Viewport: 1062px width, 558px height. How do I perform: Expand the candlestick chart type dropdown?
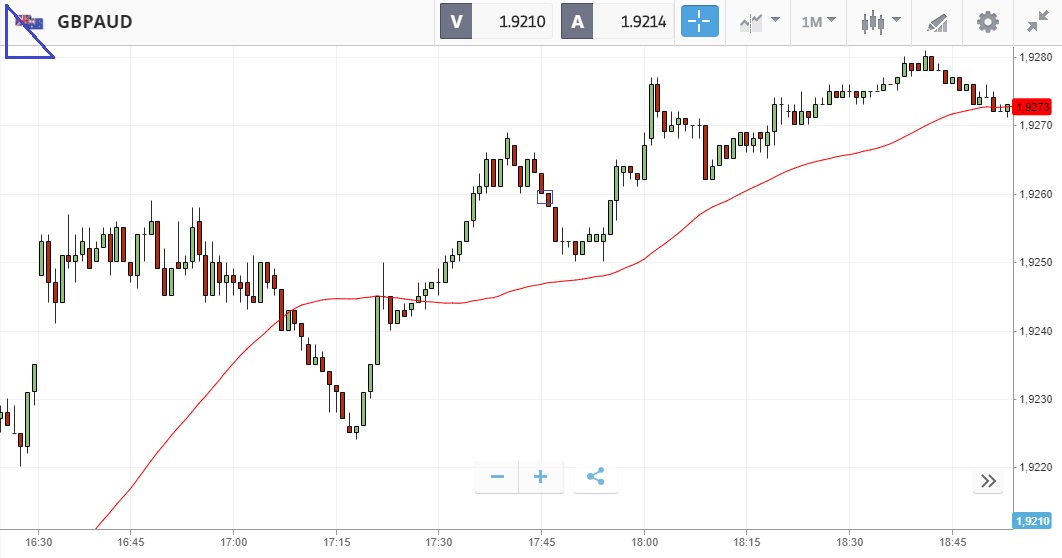point(880,21)
